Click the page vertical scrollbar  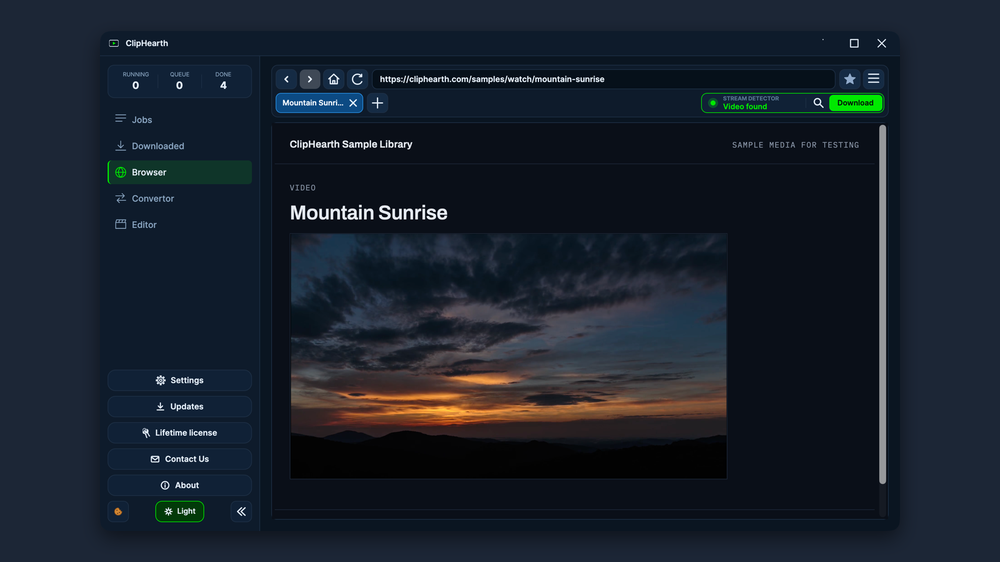point(882,304)
